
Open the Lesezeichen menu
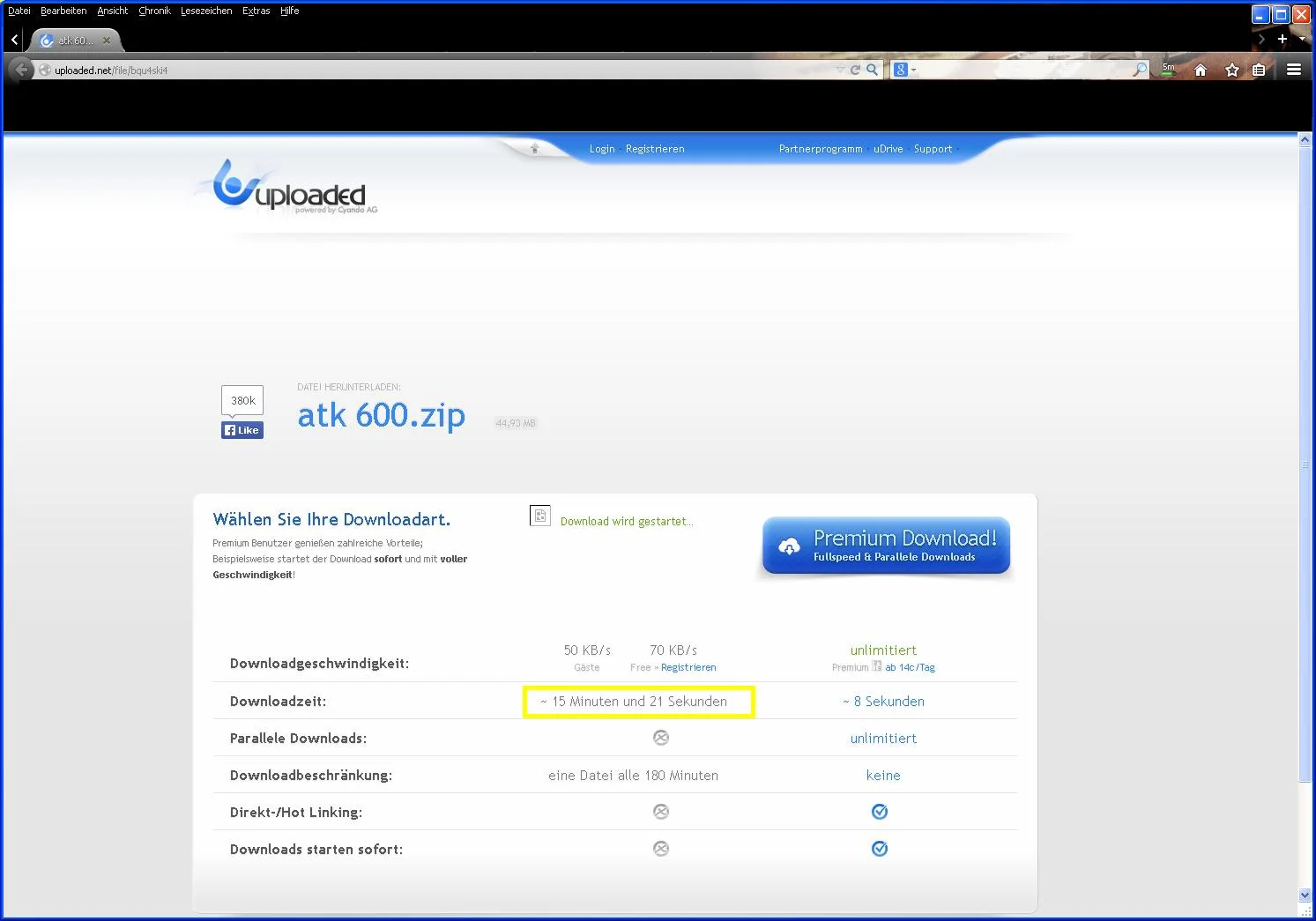point(205,11)
